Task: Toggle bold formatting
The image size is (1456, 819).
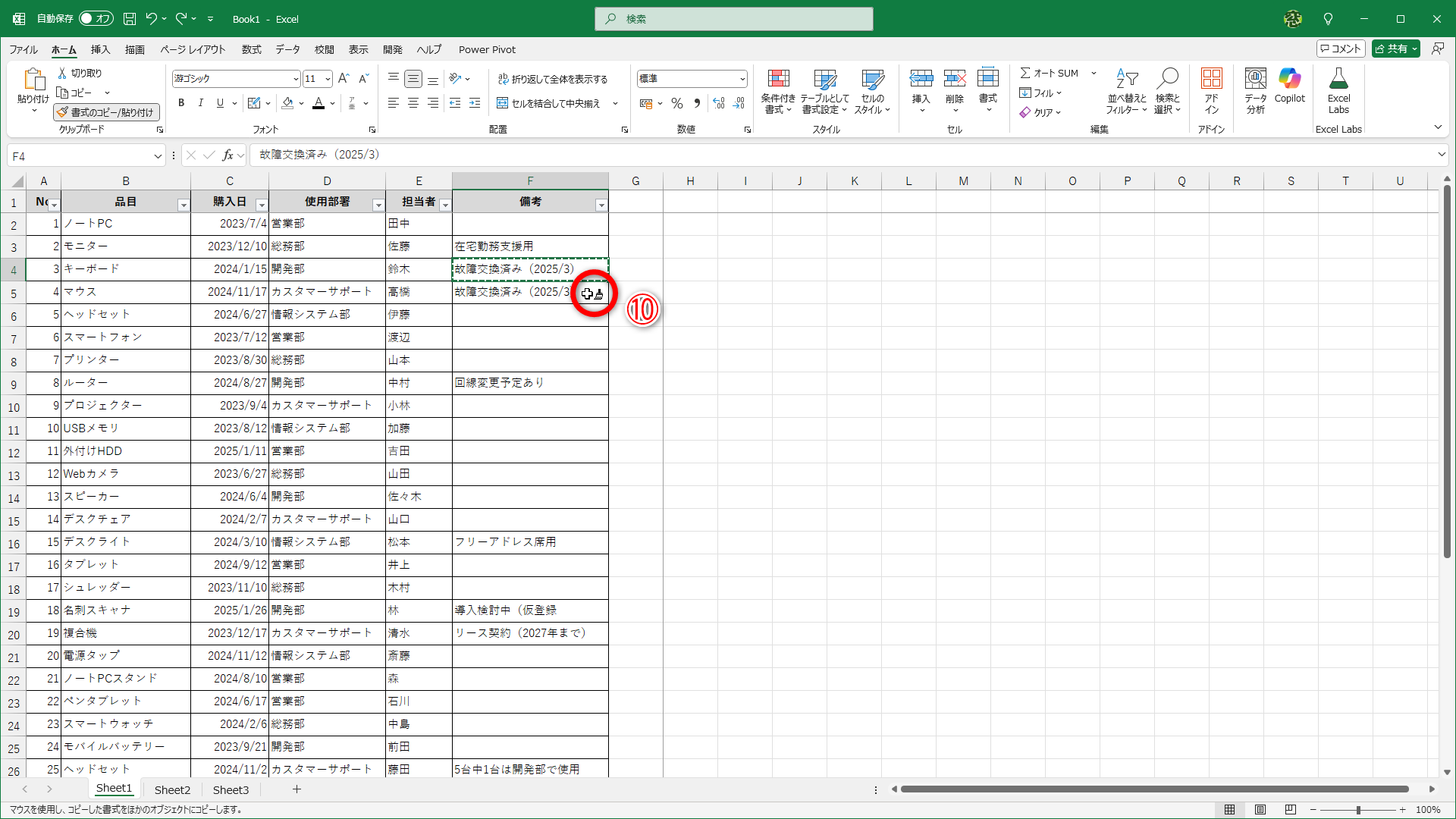Action: (x=181, y=103)
